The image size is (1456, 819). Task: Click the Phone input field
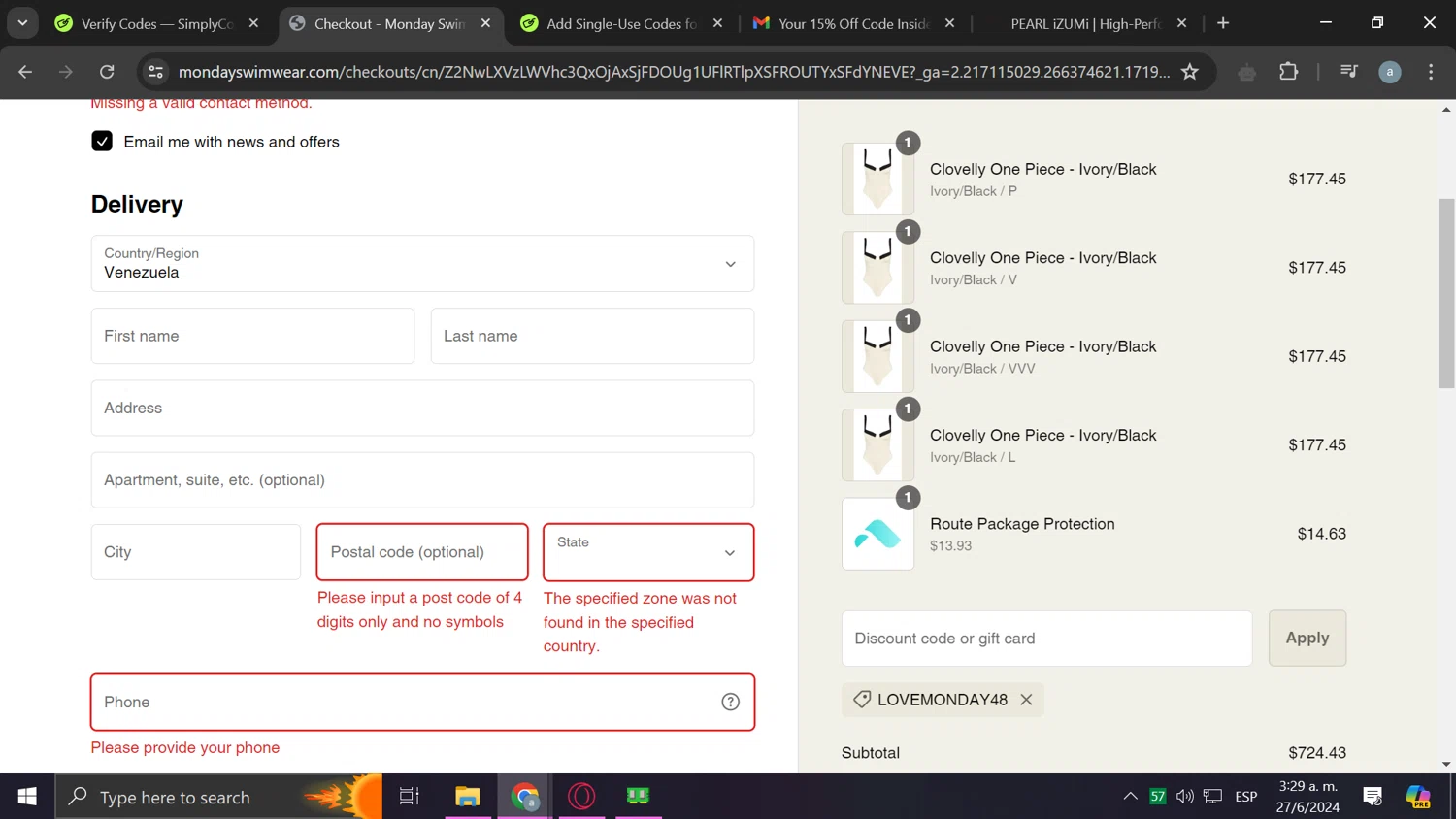[422, 703]
